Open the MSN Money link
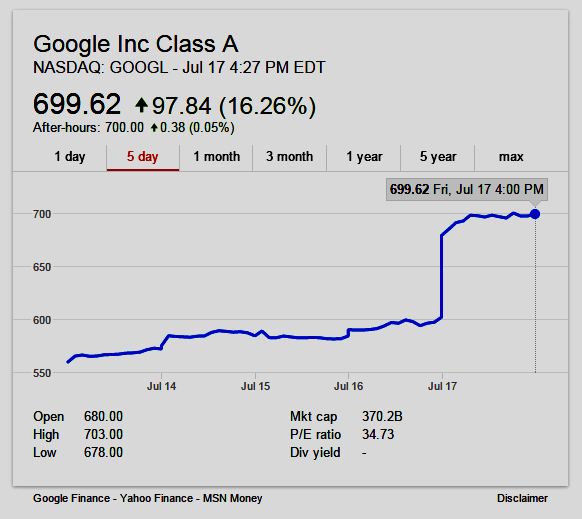Image resolution: width=582 pixels, height=519 pixels. pyautogui.click(x=232, y=498)
